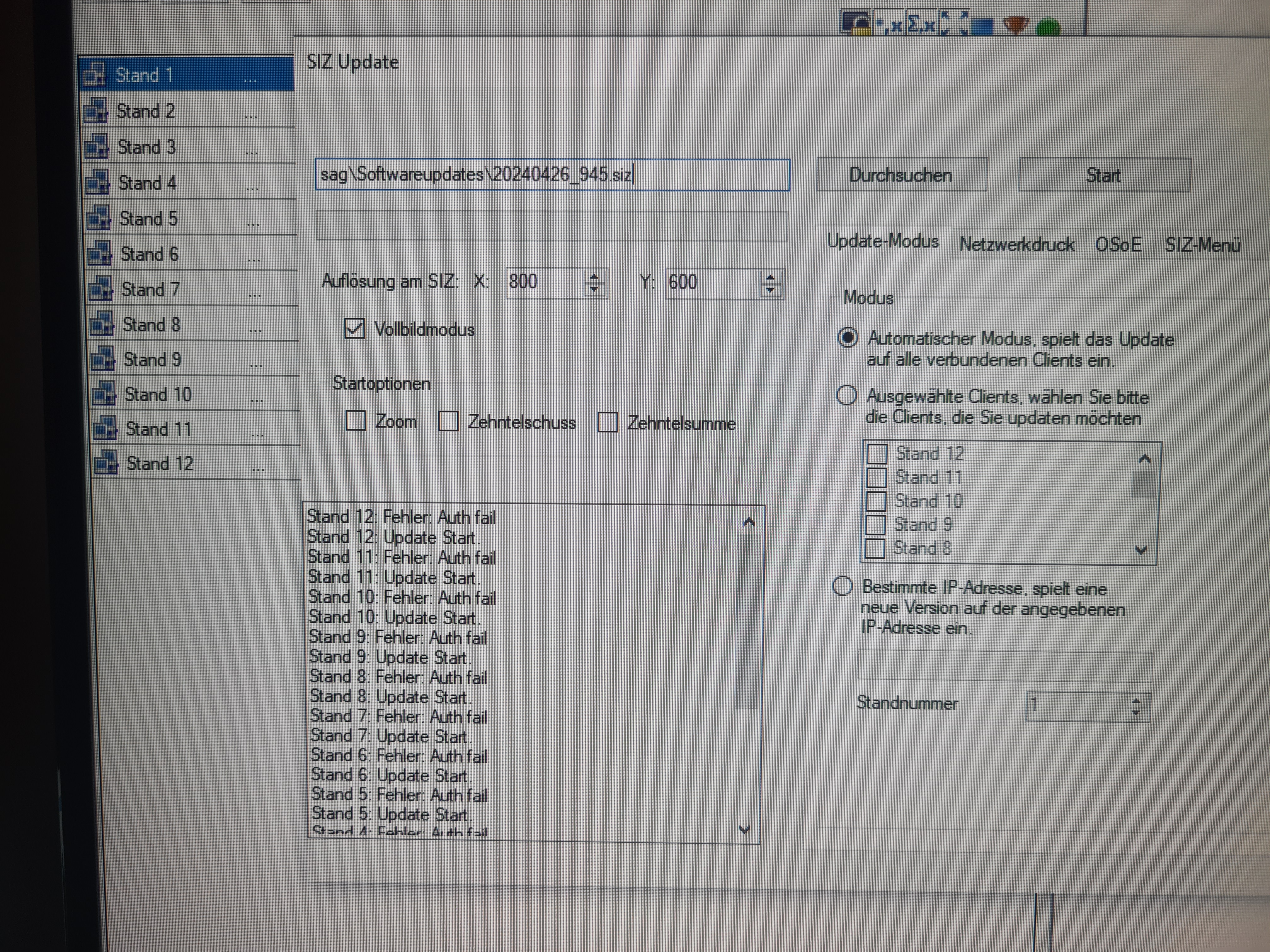The width and height of the screenshot is (1270, 952).
Task: Select the Ausgewählte Clients radio option
Action: click(x=846, y=395)
